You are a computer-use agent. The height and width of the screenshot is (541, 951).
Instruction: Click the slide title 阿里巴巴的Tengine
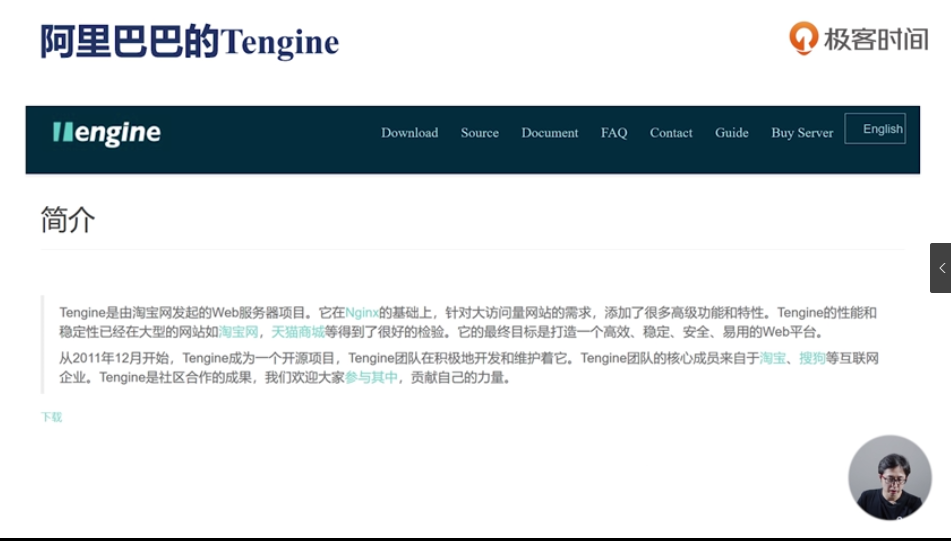[189, 42]
